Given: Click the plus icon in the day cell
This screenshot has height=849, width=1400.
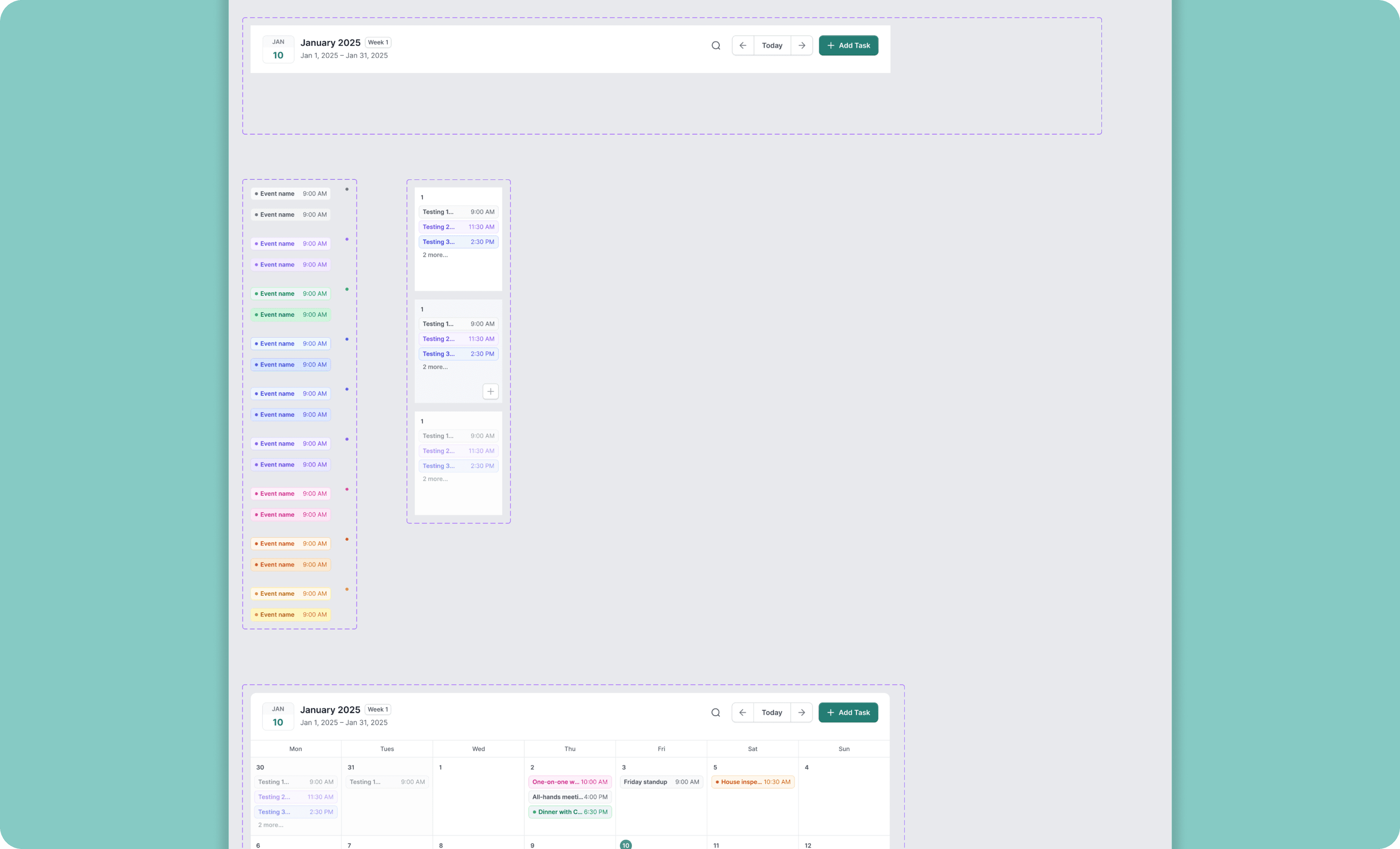Looking at the screenshot, I should coord(491,391).
